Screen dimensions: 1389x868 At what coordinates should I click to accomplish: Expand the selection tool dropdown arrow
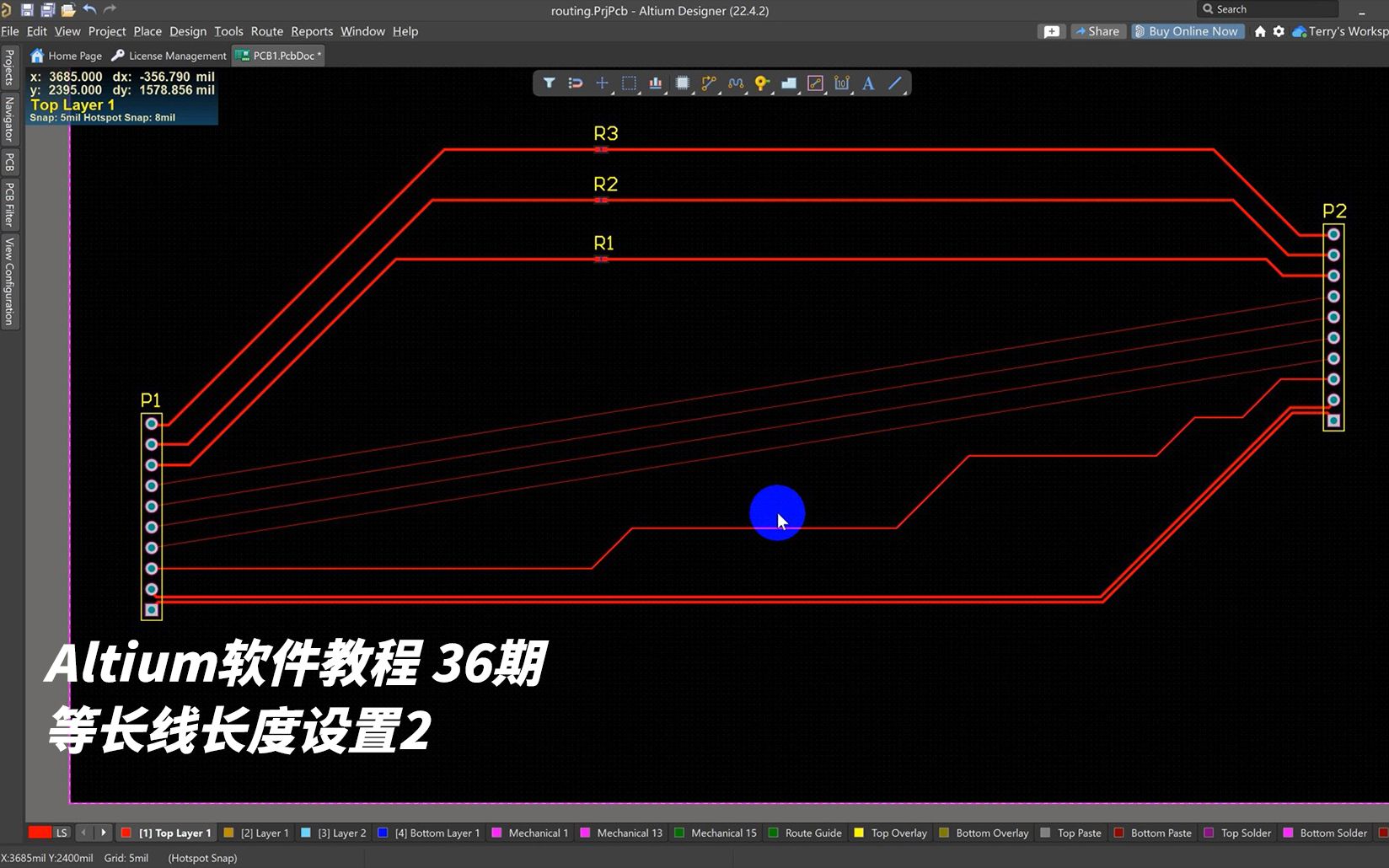click(637, 92)
